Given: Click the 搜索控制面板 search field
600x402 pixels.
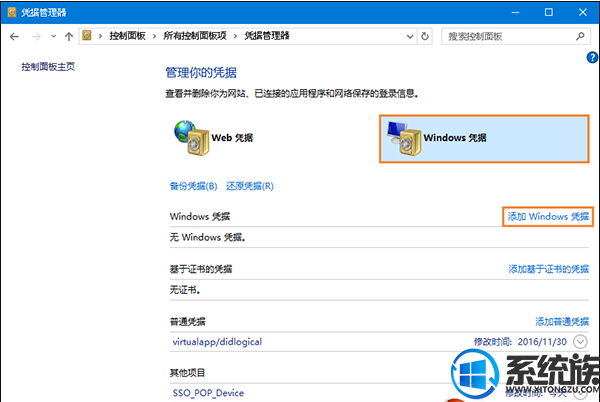Looking at the screenshot, I should 516,36.
